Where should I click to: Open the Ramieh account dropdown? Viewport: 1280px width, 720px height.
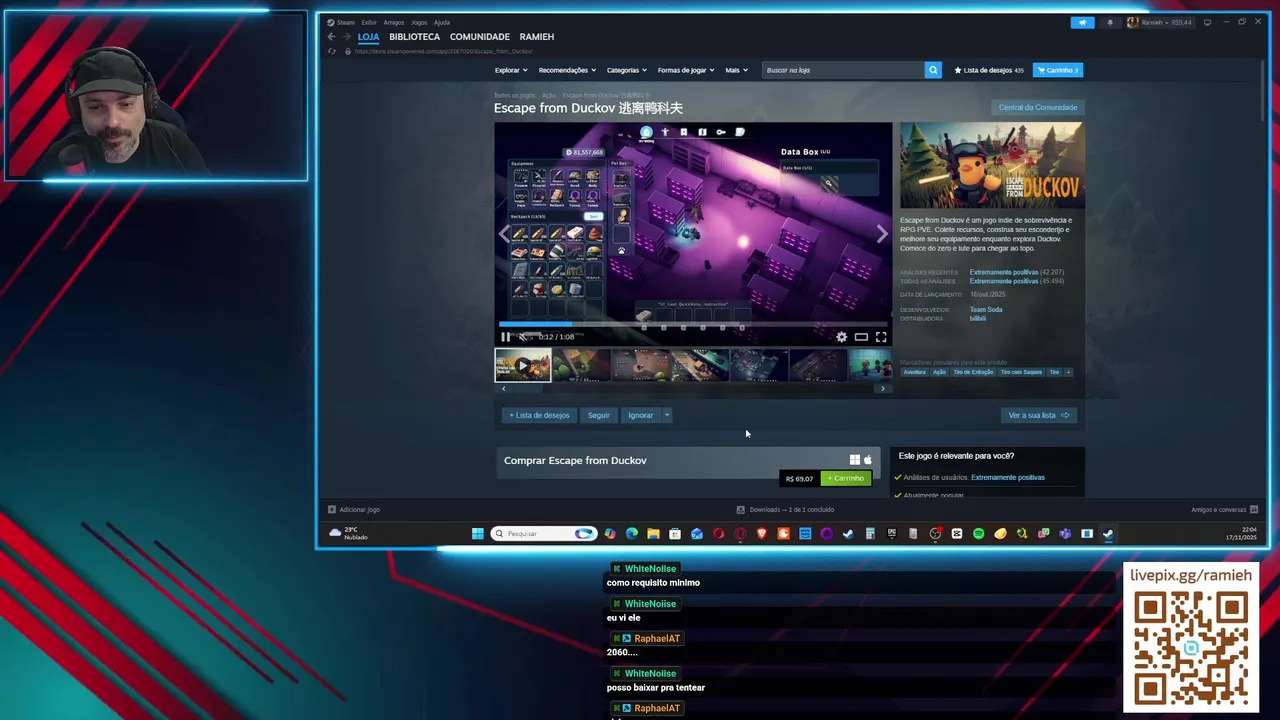(1160, 22)
